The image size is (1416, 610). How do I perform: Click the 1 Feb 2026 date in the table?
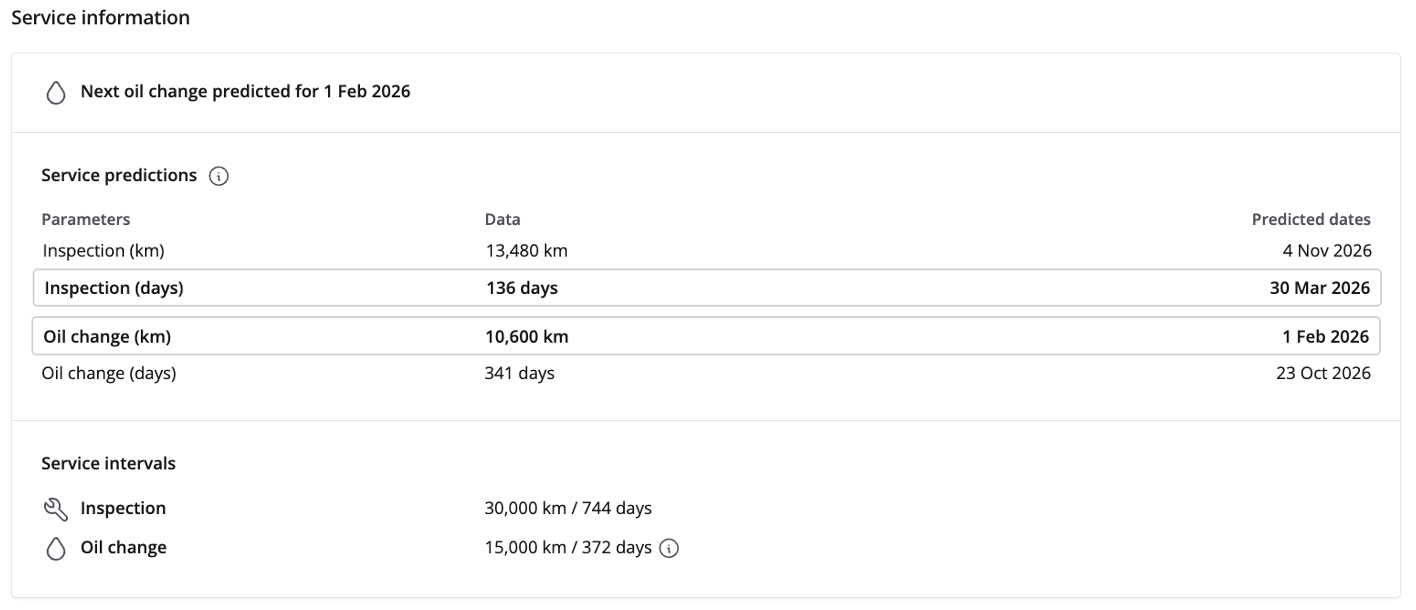(x=1325, y=337)
